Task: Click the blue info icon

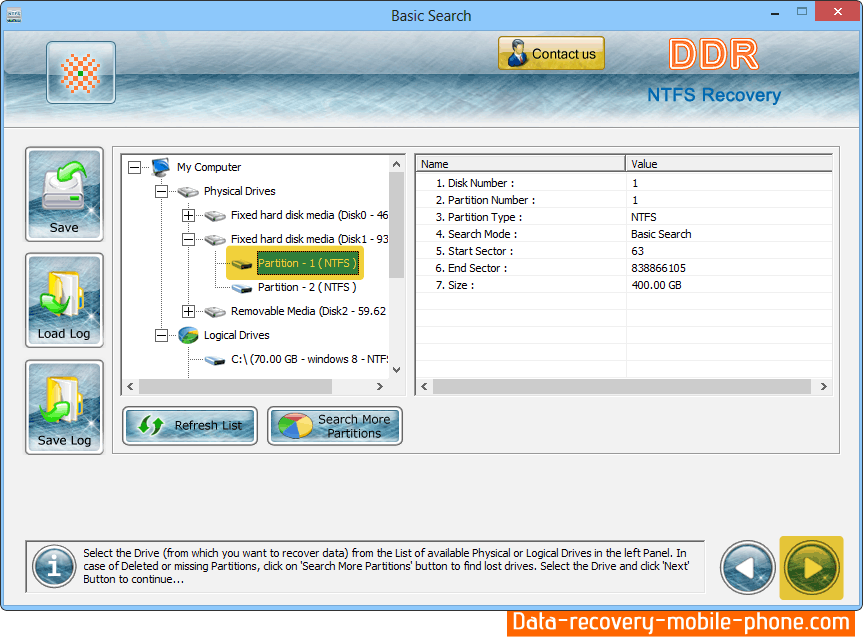Action: [x=52, y=567]
